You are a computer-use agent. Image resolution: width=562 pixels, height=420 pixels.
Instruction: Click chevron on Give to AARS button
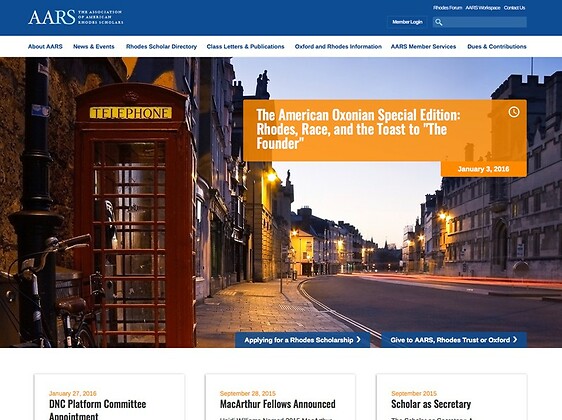[x=515, y=339]
